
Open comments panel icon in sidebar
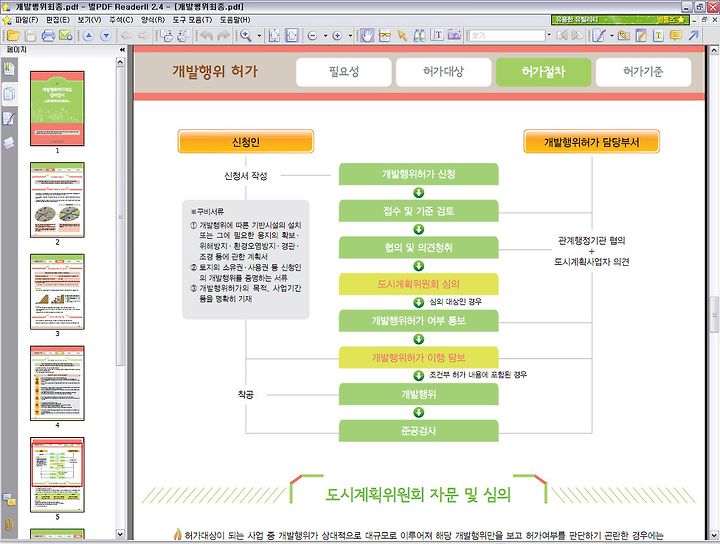point(9,499)
